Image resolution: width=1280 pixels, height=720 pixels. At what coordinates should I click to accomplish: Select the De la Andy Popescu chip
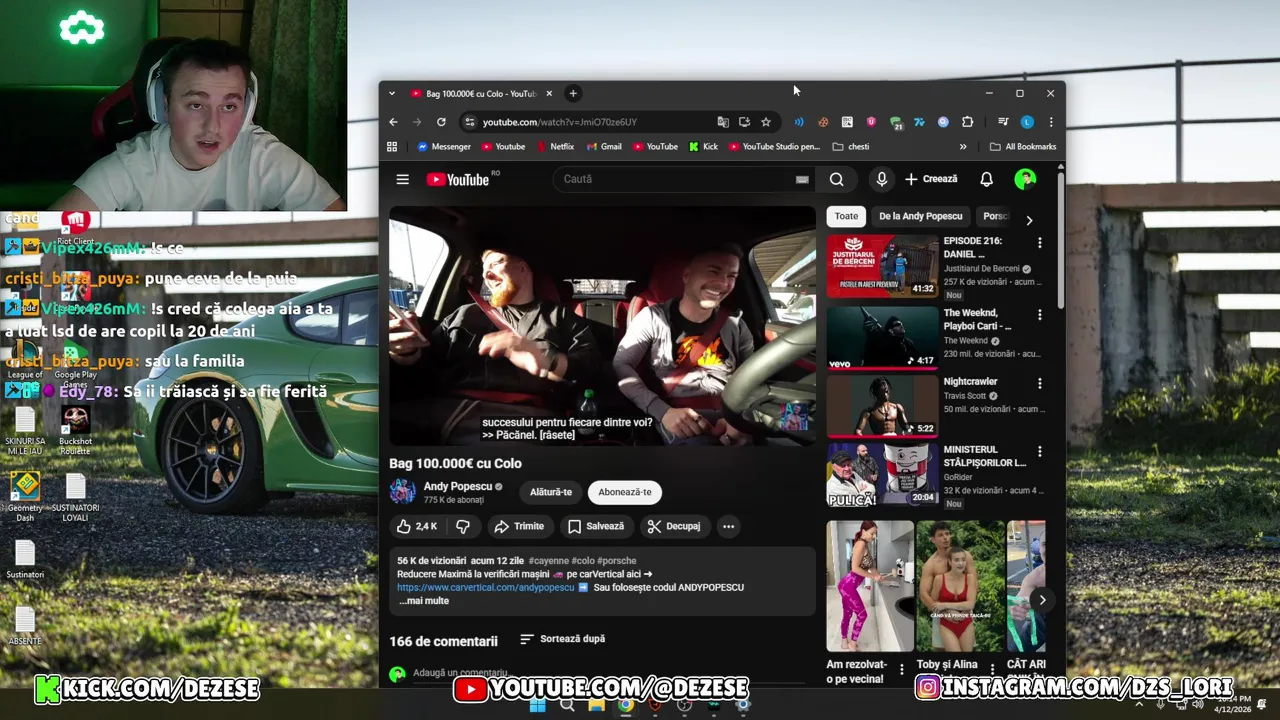[920, 216]
